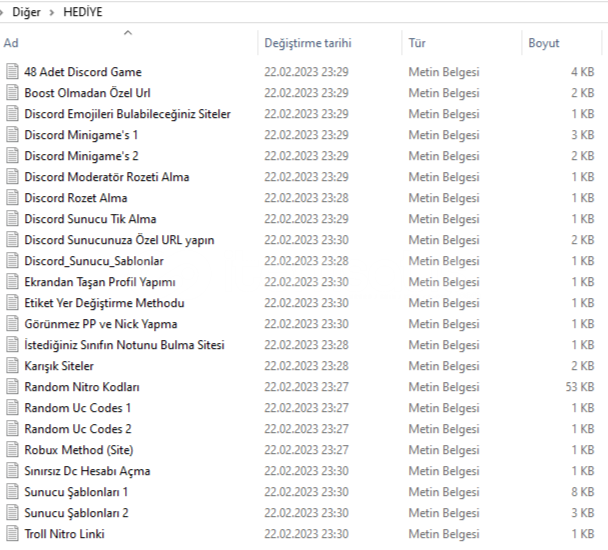Select Boost Olmadan Özel Url file name
The height and width of the screenshot is (550, 608).
[x=87, y=93]
